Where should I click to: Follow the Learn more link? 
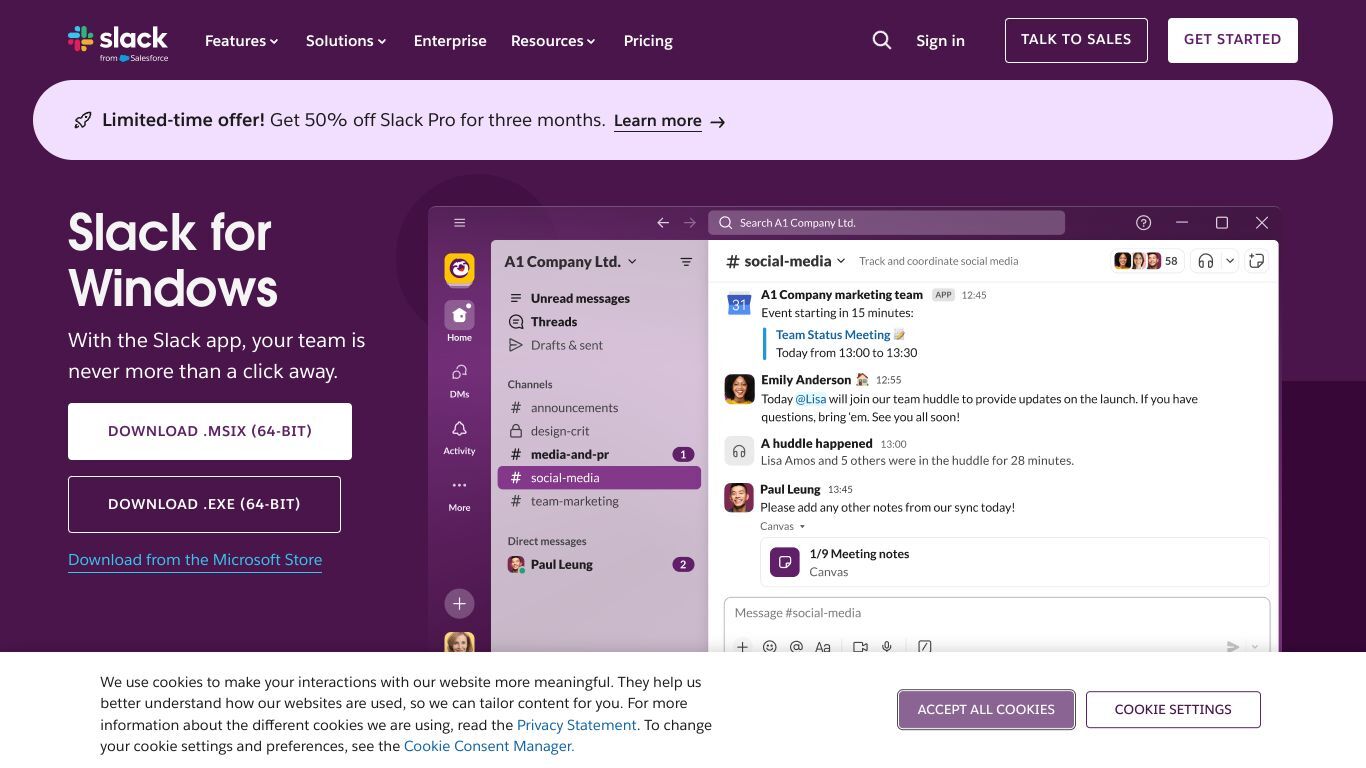pyautogui.click(x=657, y=121)
